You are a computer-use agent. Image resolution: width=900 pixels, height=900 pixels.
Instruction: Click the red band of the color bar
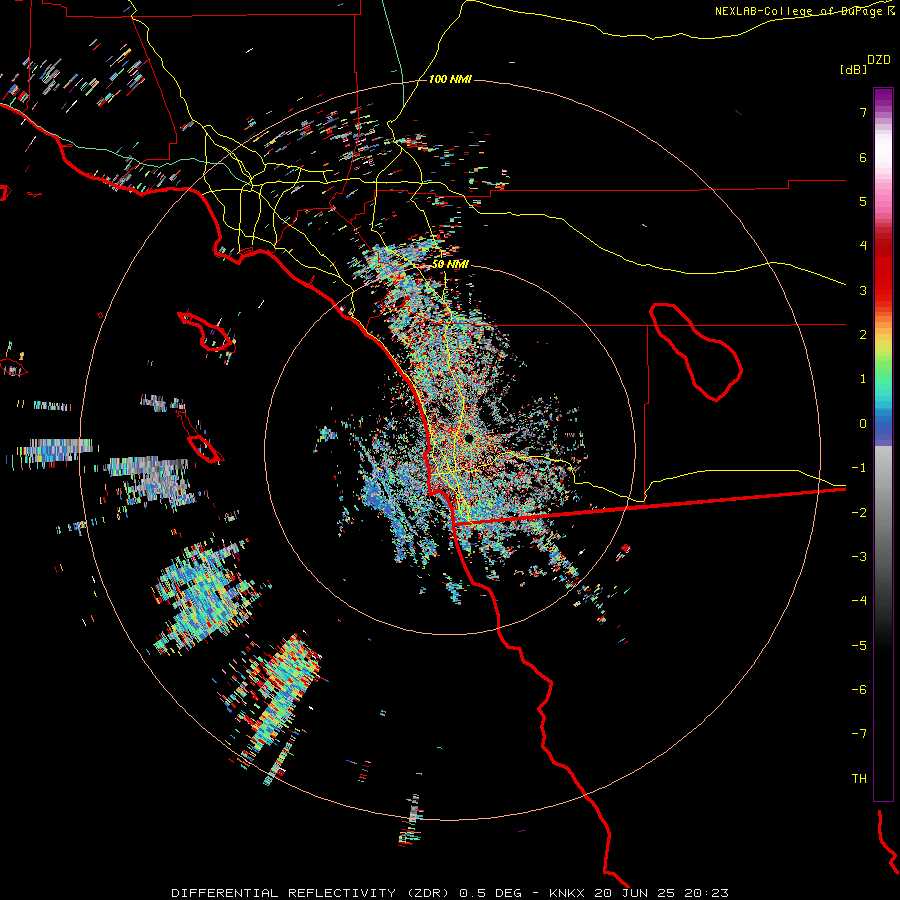pos(883,270)
